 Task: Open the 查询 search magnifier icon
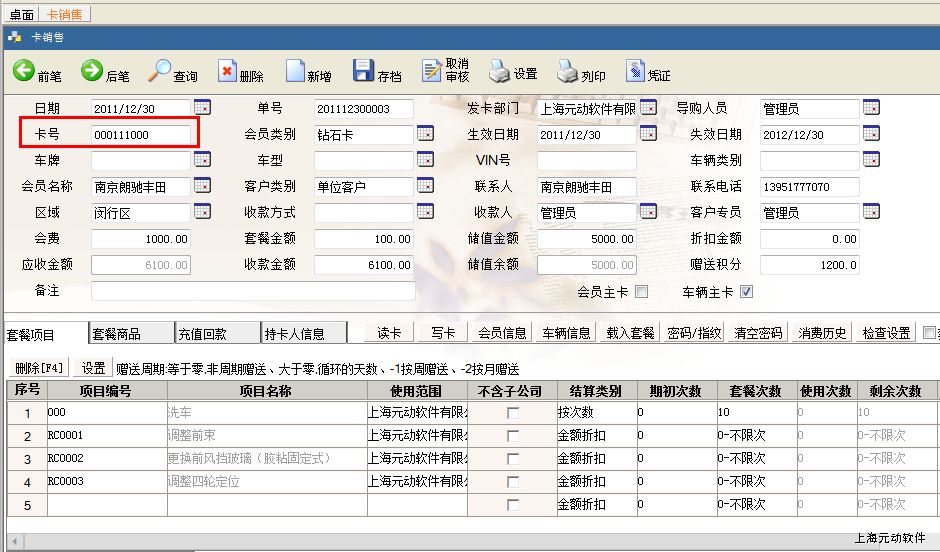pos(160,71)
